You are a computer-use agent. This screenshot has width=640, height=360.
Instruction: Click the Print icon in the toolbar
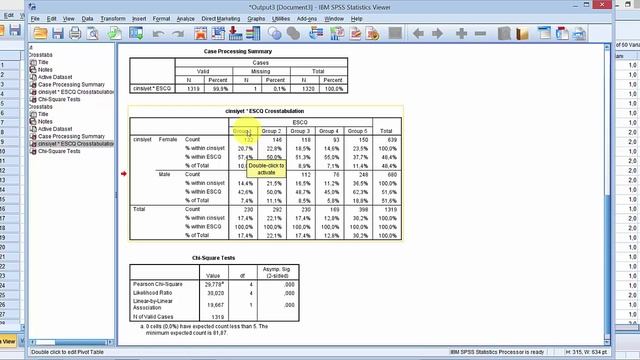coord(75,33)
